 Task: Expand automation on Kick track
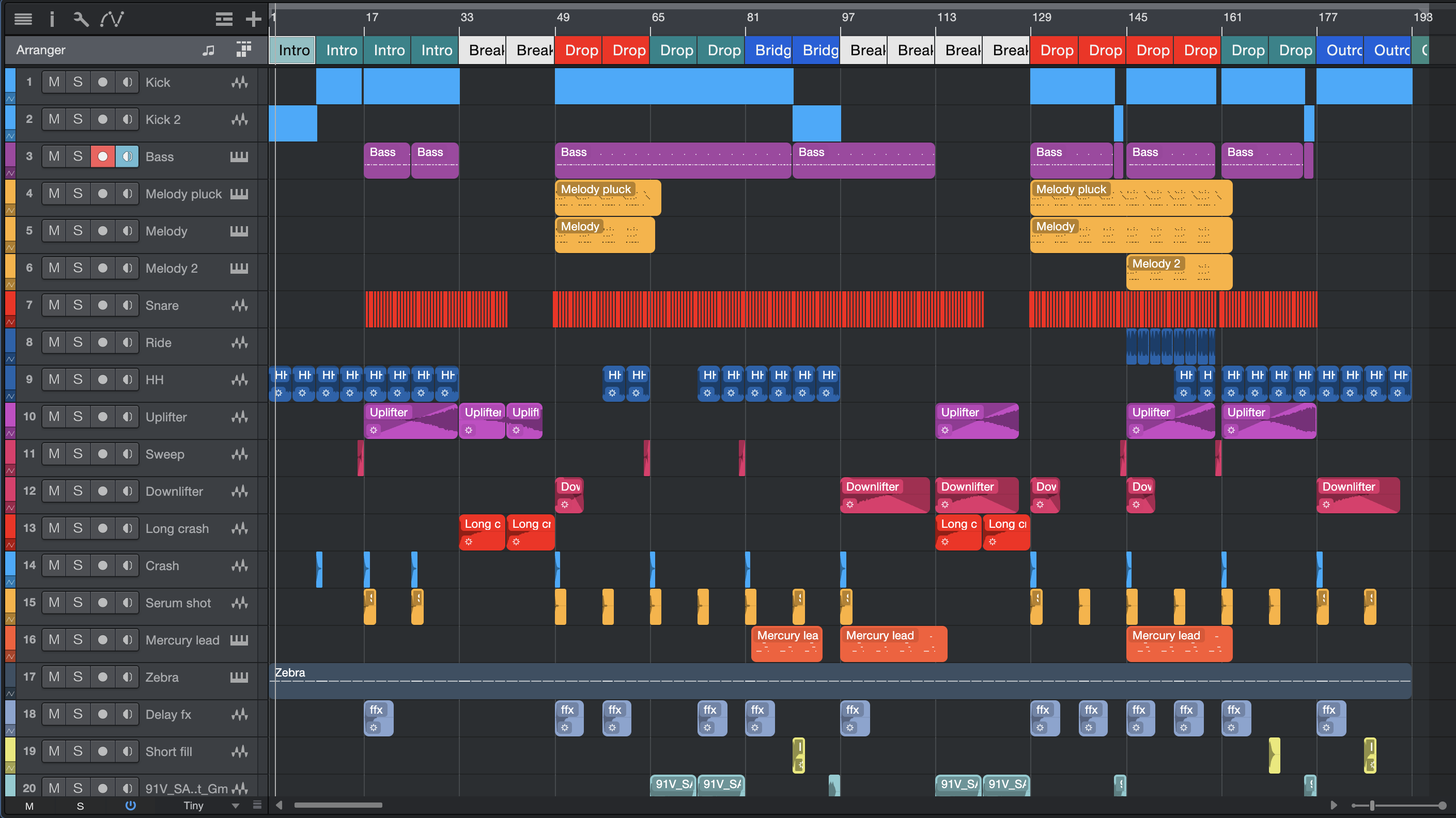[10, 99]
